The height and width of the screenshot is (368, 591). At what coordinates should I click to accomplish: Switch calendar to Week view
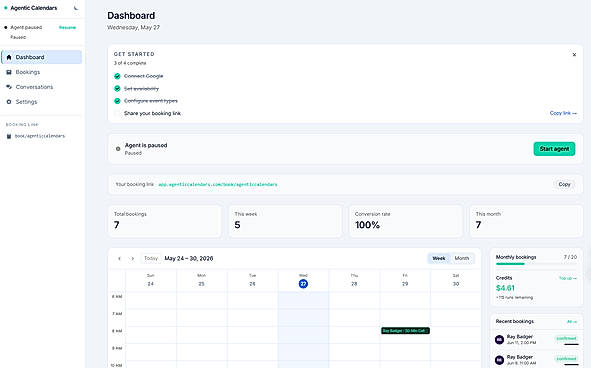point(439,258)
